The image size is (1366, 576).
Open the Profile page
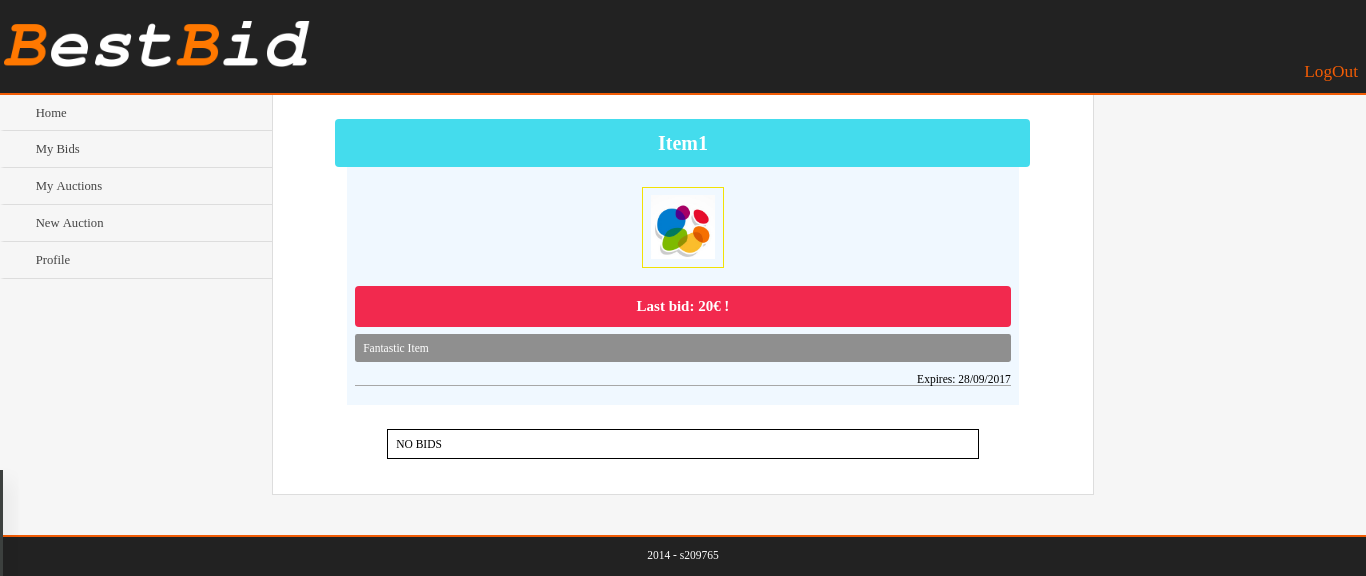click(x=53, y=260)
